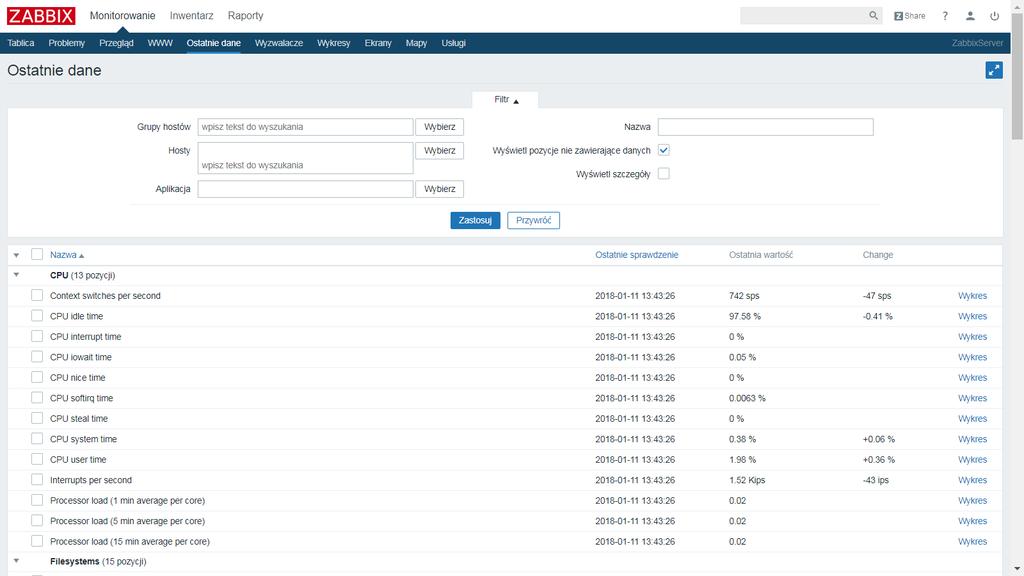Open the user profile icon
This screenshot has height=576, width=1024.
(970, 16)
